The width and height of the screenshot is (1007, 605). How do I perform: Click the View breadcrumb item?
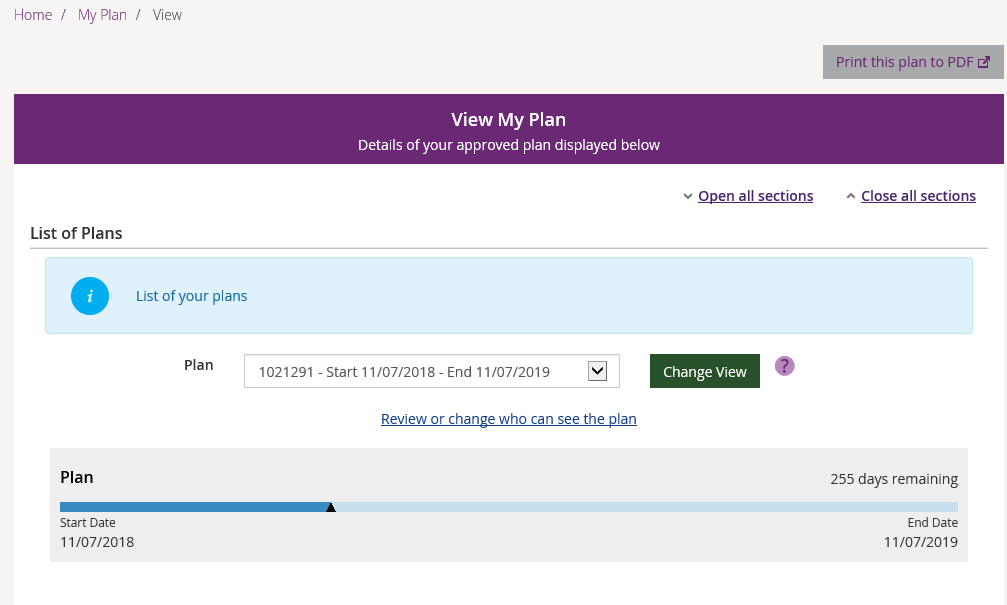(x=167, y=15)
